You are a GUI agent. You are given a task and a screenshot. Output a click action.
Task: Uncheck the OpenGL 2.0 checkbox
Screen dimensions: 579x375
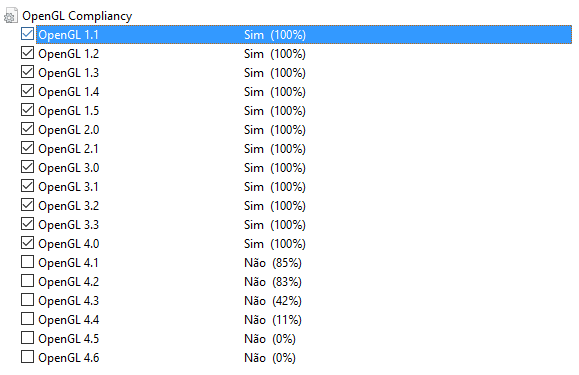[x=27, y=129]
